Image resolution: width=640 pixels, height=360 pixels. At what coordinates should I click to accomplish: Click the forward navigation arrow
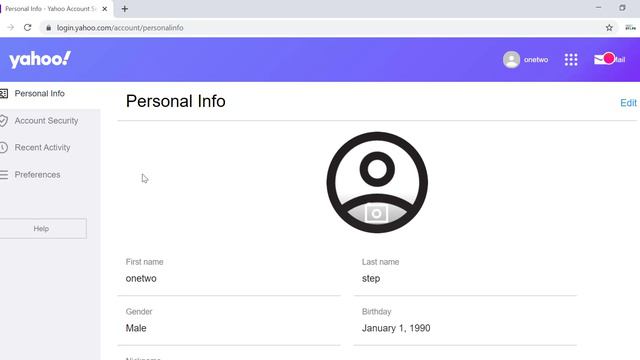(x=11, y=28)
